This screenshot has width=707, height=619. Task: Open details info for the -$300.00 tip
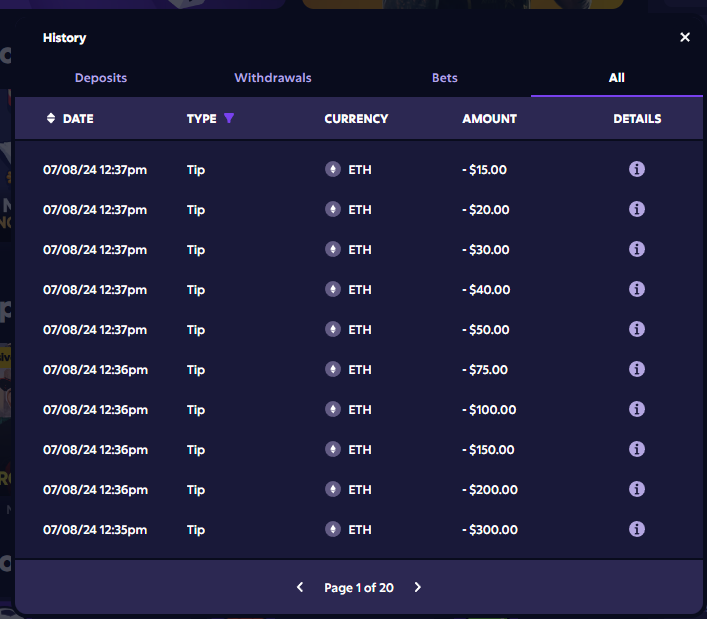coord(637,529)
